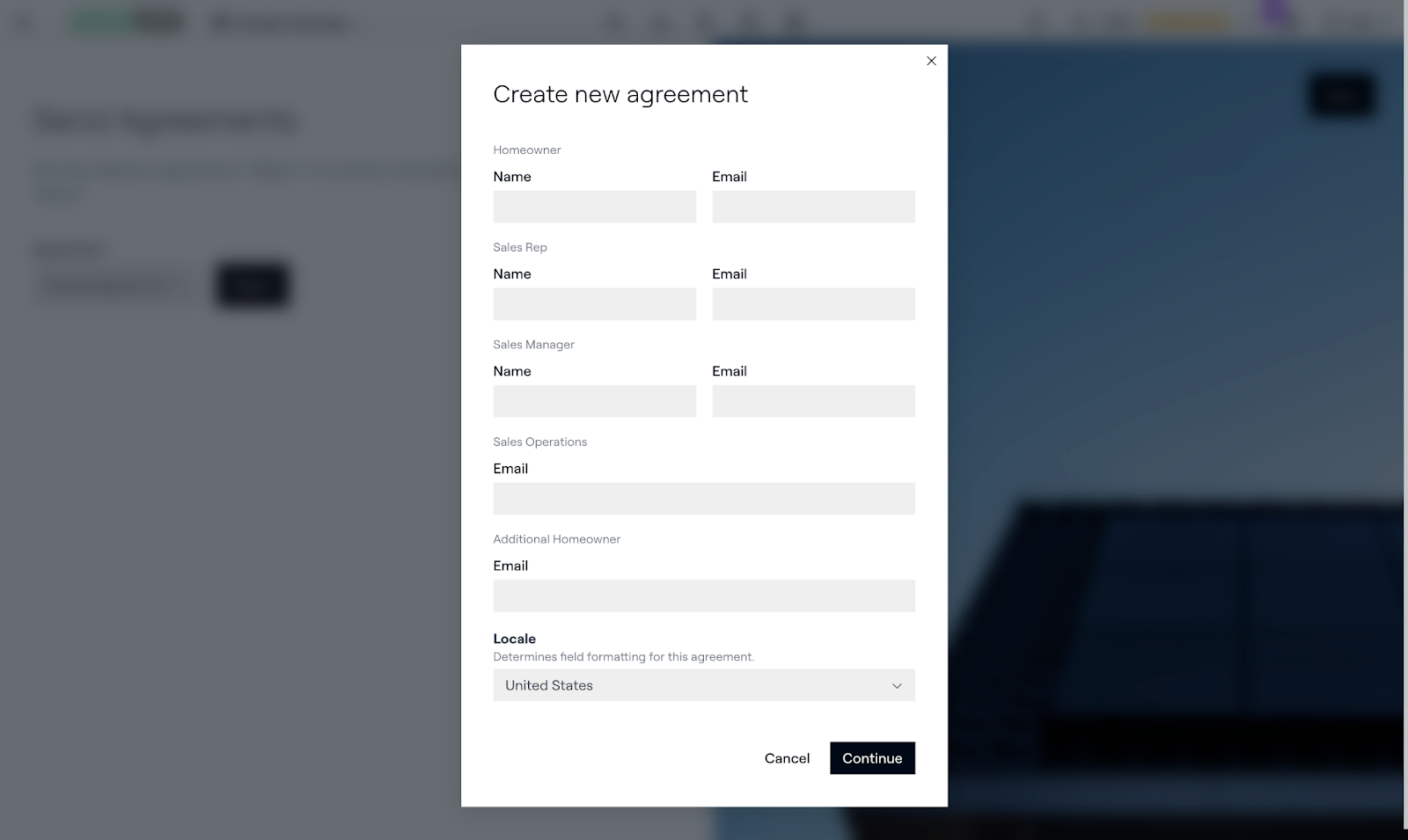Click the bold Locale heading label
Viewport: 1408px width, 840px height.
tap(514, 639)
